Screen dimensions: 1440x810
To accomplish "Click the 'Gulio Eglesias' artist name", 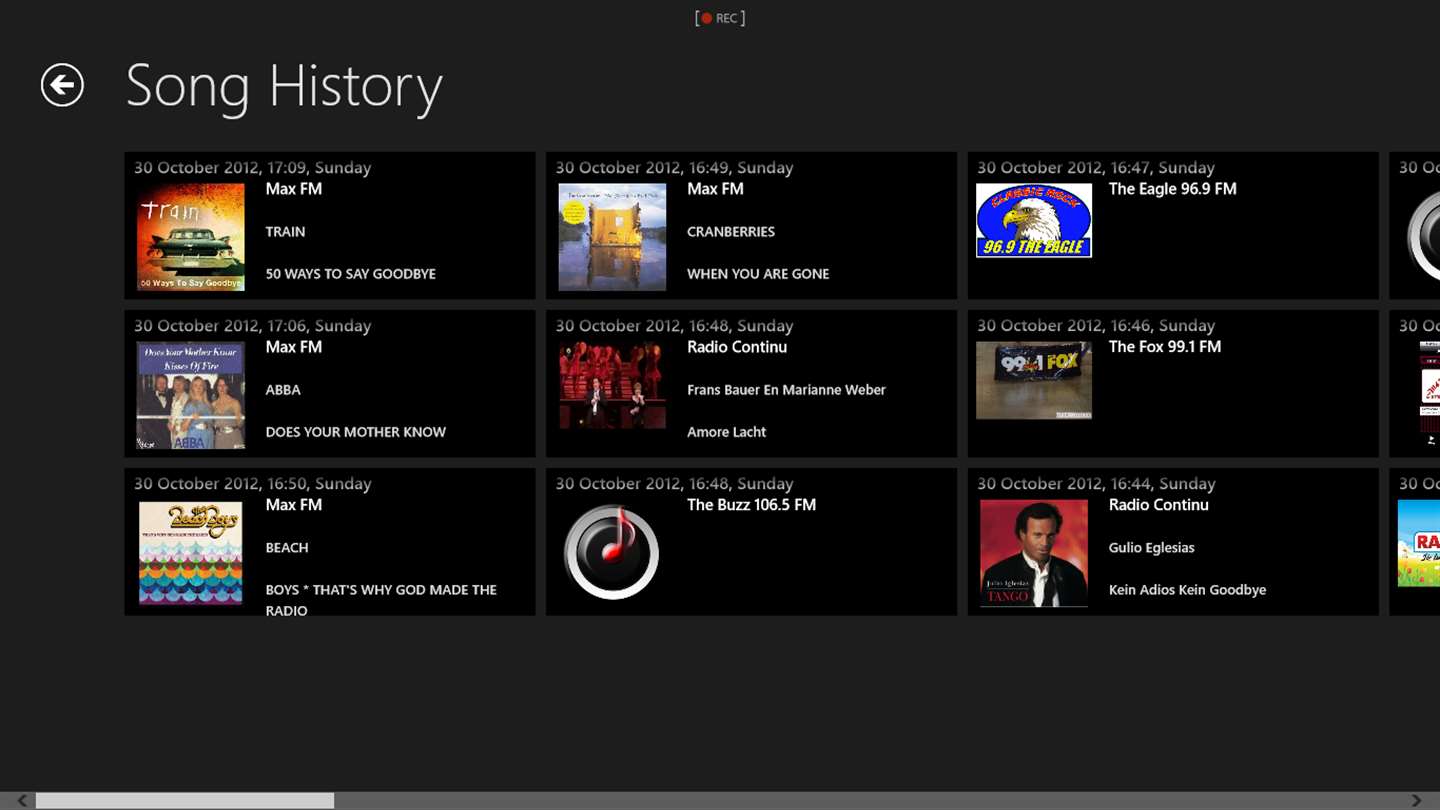I will (x=1152, y=548).
